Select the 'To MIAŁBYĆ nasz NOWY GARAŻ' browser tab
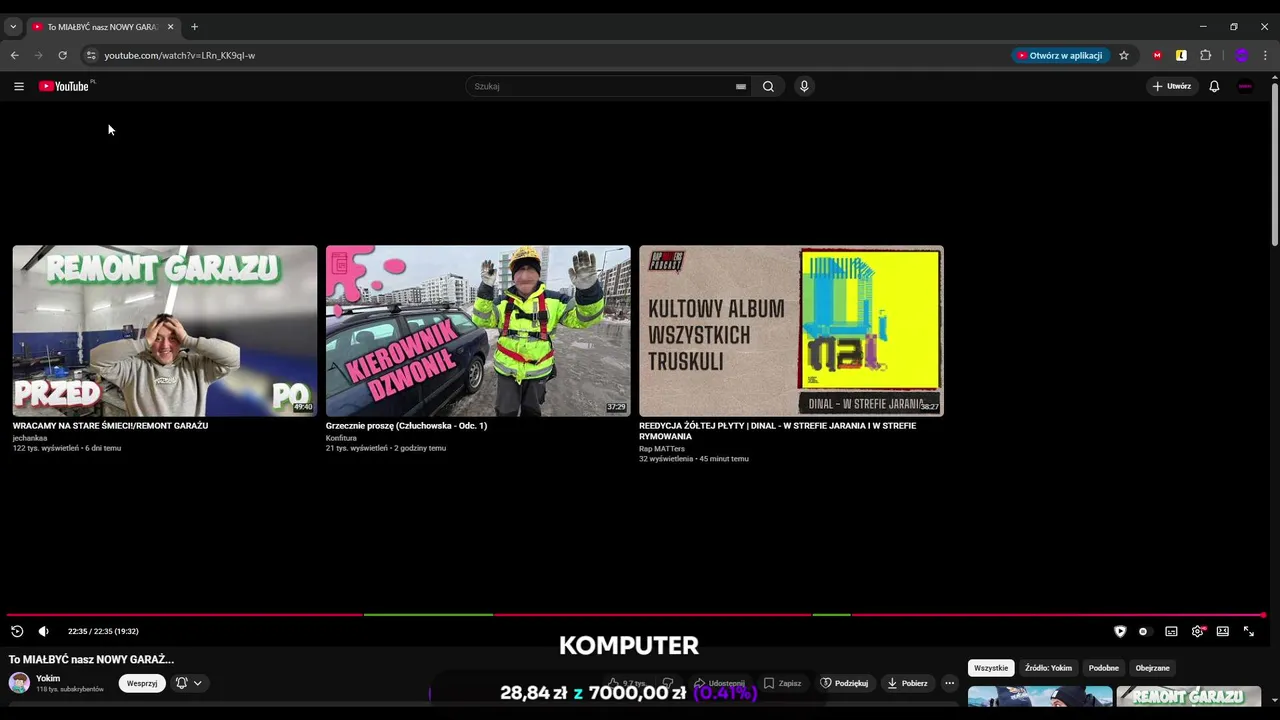 pos(103,27)
